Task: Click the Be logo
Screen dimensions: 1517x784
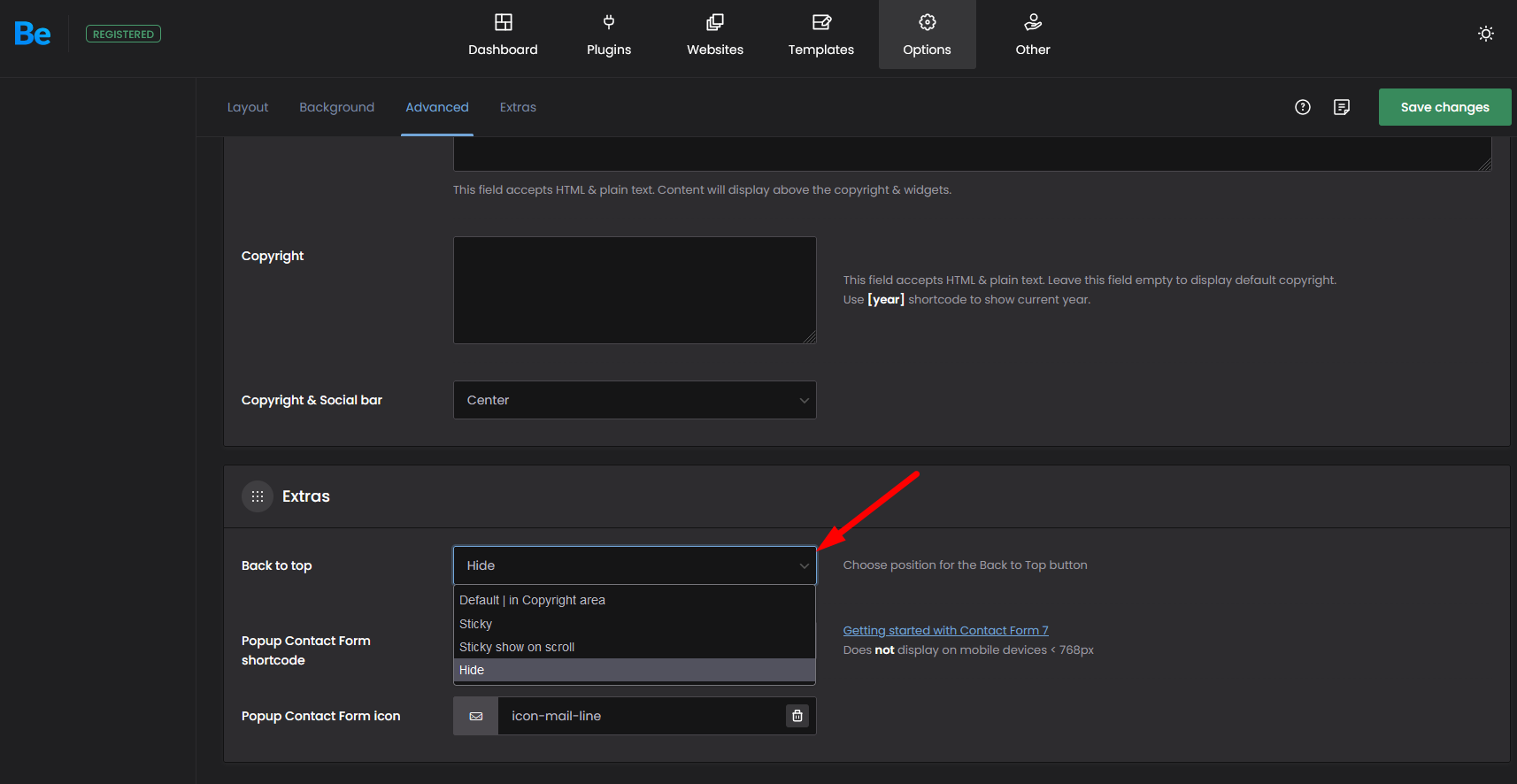Action: [x=33, y=35]
